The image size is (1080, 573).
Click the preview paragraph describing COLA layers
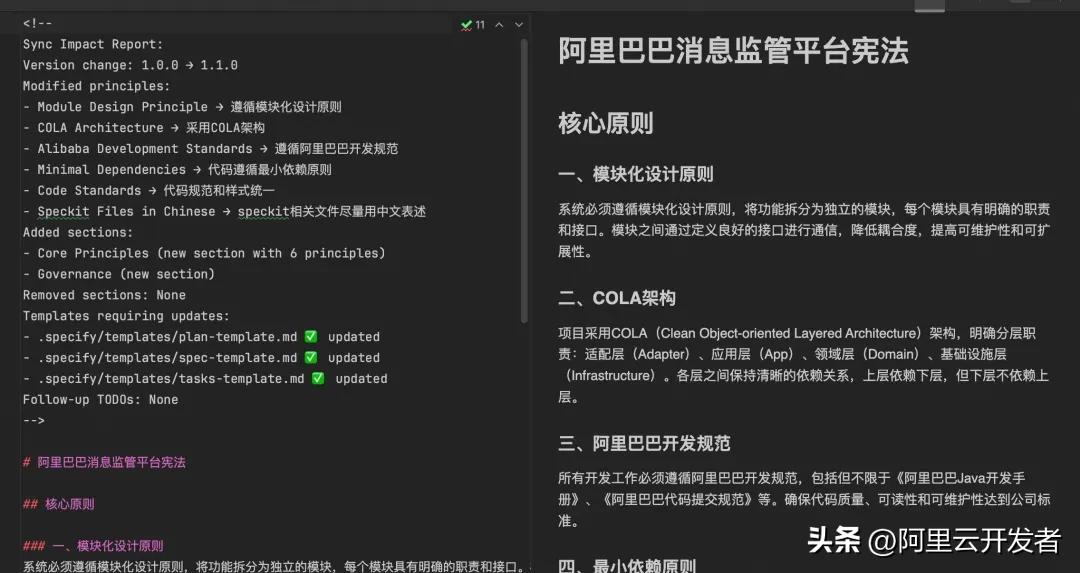click(x=804, y=365)
